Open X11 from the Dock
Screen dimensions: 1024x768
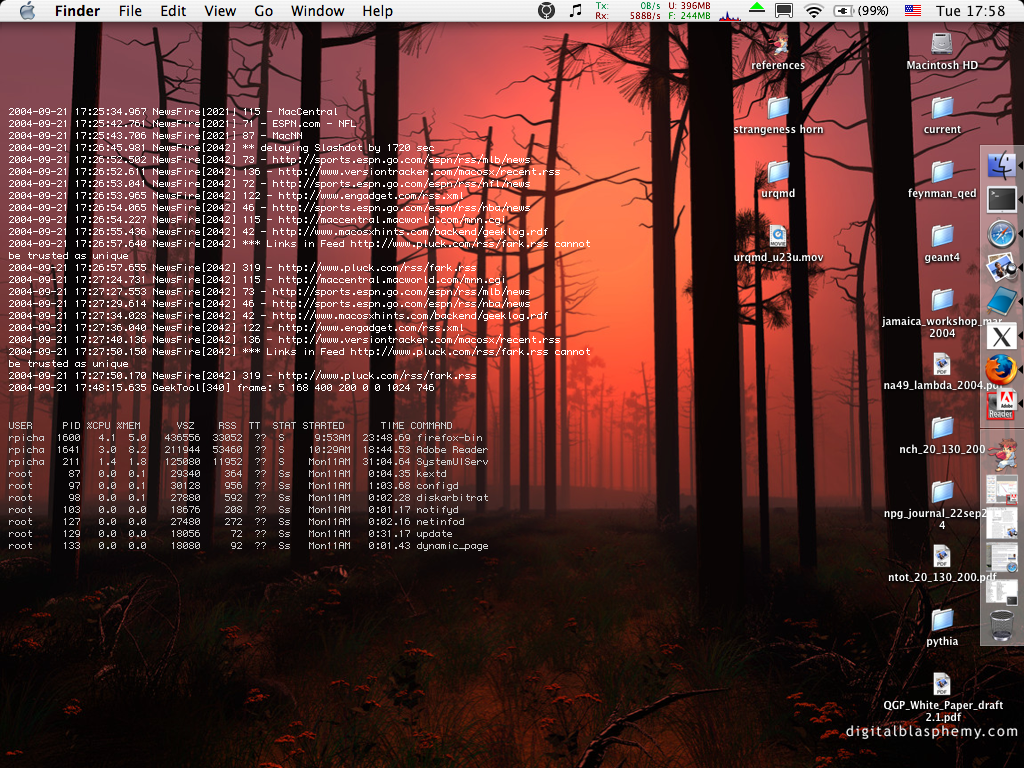click(x=1001, y=336)
